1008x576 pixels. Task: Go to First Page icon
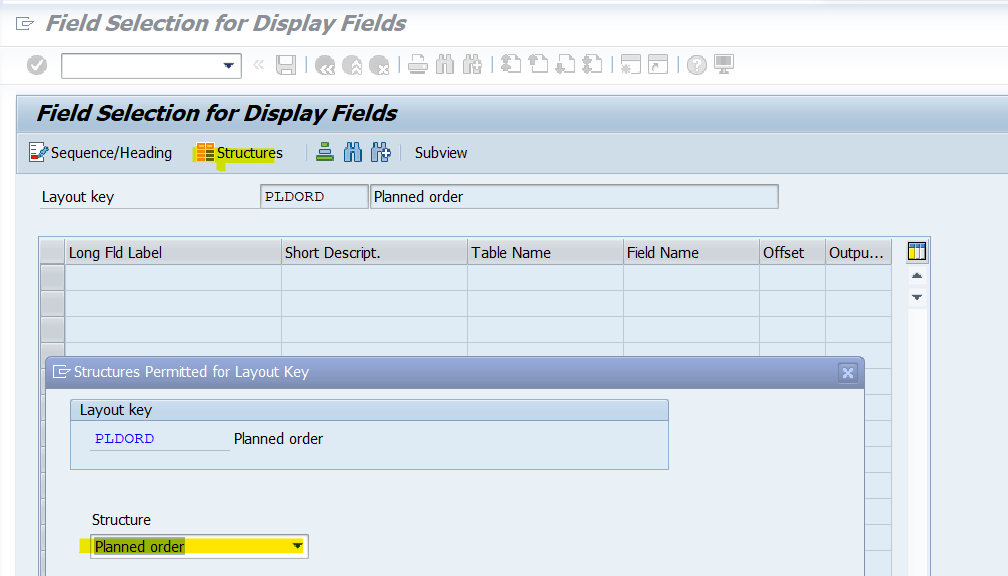(x=511, y=64)
